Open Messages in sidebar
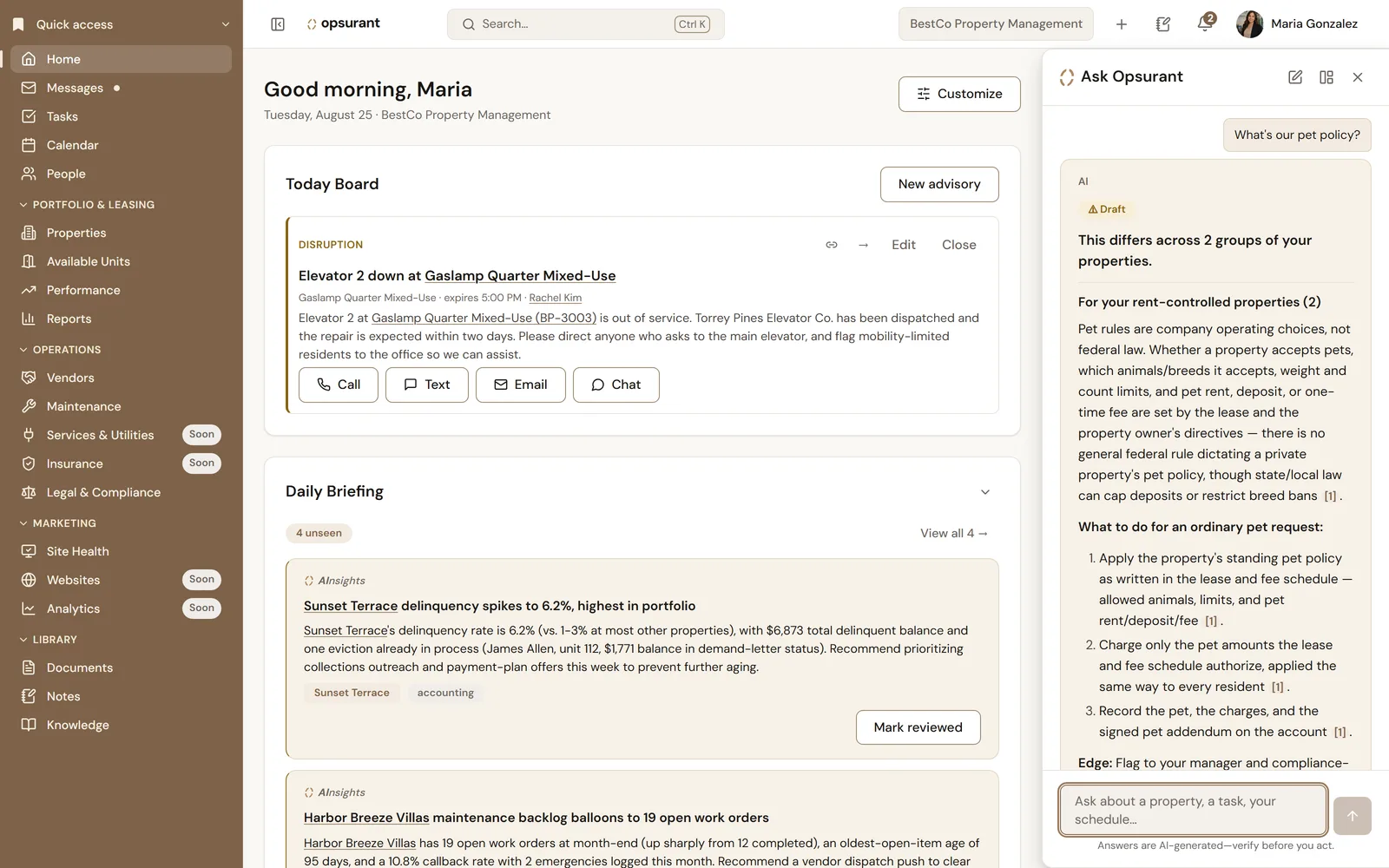This screenshot has height=868, width=1389. pos(122,88)
